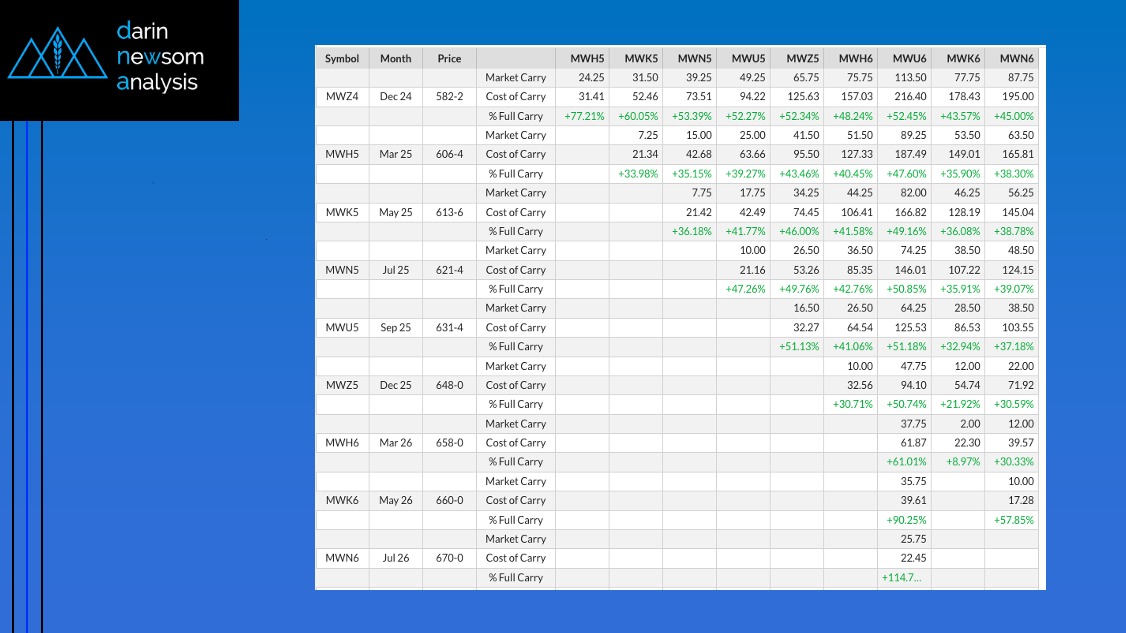Image resolution: width=1126 pixels, height=633 pixels.
Task: Click the 670-0 price cell
Action: point(449,558)
